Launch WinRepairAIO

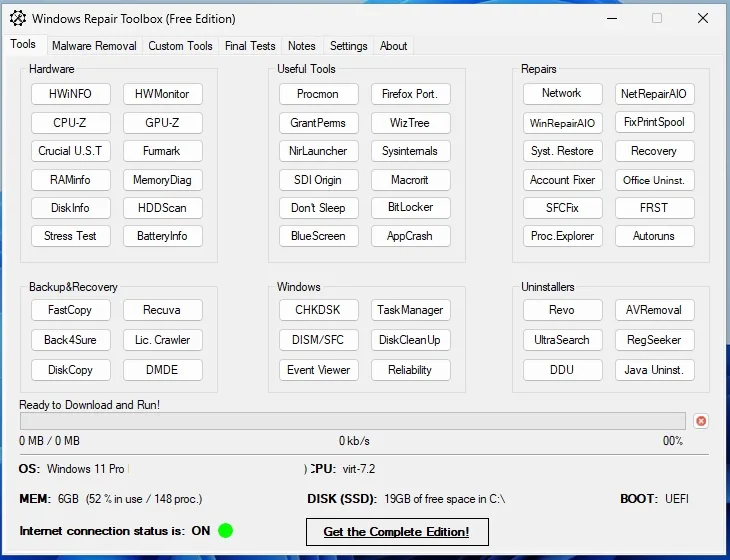pyautogui.click(x=563, y=123)
